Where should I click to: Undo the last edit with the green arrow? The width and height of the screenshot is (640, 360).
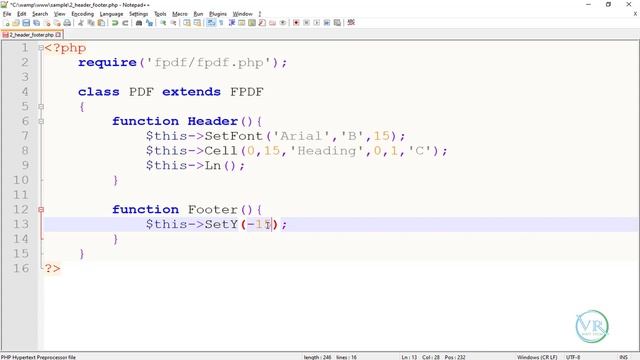[115, 23]
